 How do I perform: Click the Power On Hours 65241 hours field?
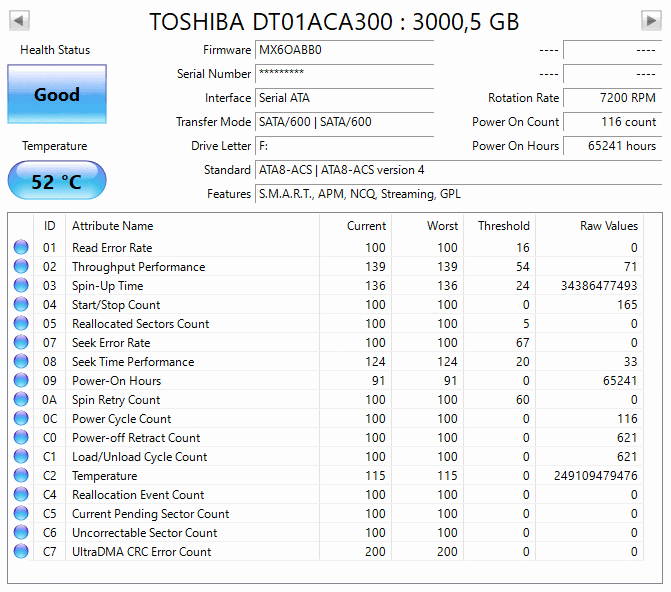click(x=612, y=146)
